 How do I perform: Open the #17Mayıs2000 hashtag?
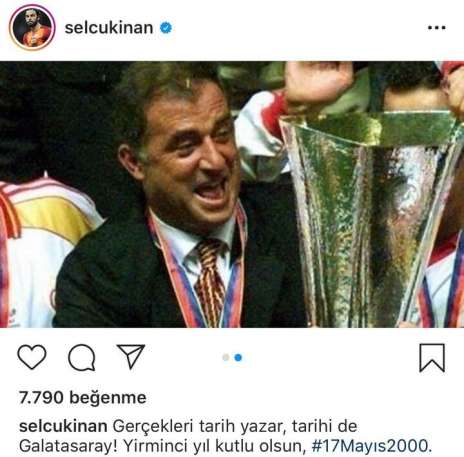(x=371, y=445)
